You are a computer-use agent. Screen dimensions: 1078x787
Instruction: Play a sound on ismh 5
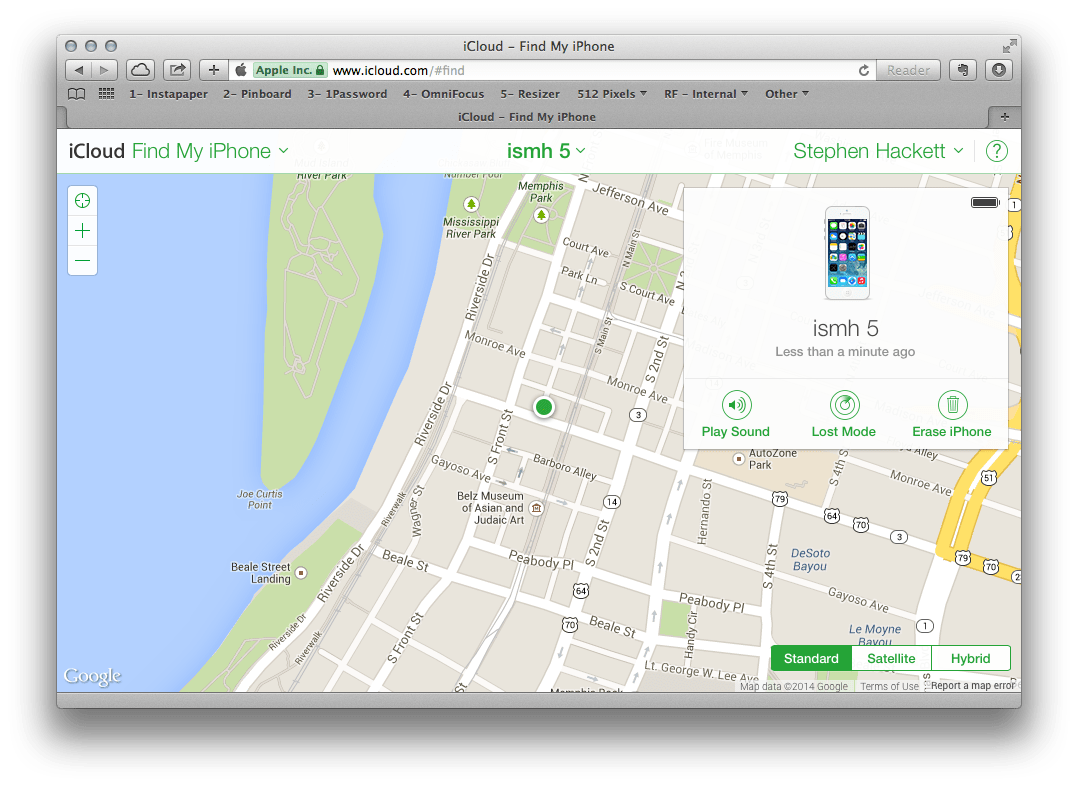click(735, 414)
